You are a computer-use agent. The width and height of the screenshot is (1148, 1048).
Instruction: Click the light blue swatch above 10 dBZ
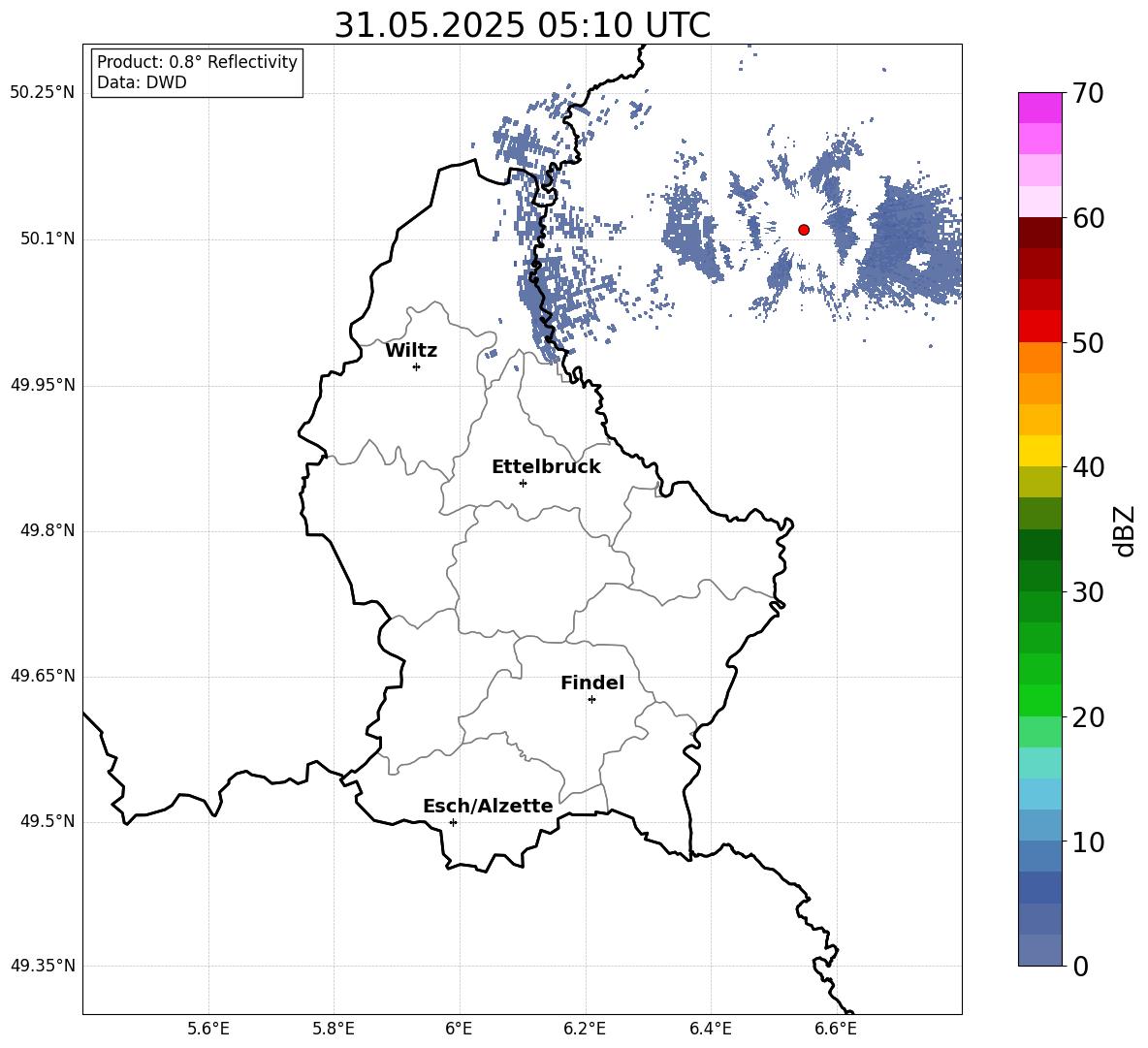coord(1040,826)
